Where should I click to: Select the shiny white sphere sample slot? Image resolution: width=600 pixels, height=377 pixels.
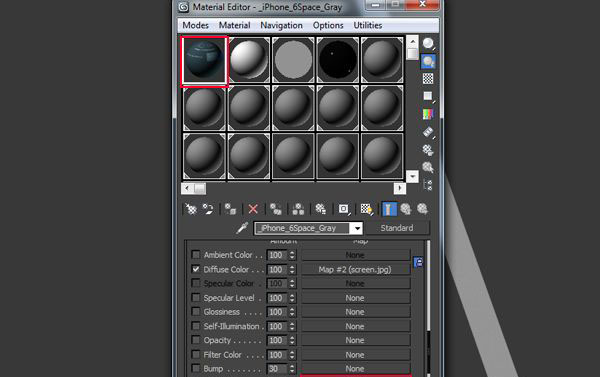(249, 60)
